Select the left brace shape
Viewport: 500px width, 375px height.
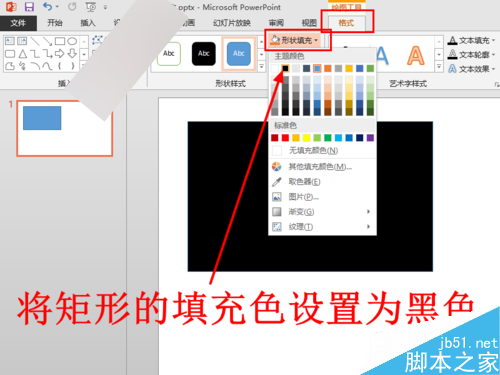(x=60, y=66)
